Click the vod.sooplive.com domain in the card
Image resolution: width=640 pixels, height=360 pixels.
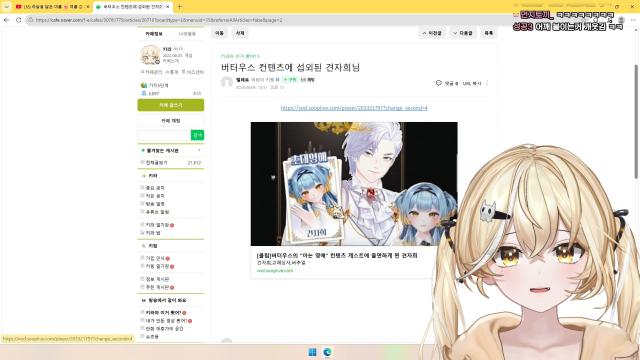pos(275,270)
